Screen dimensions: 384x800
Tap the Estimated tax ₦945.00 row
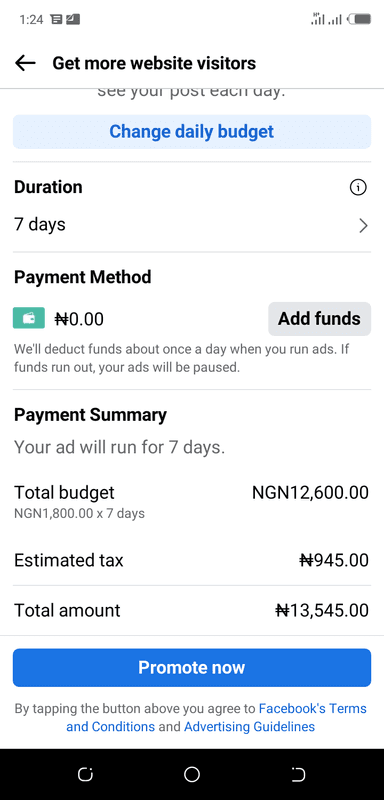pos(192,560)
